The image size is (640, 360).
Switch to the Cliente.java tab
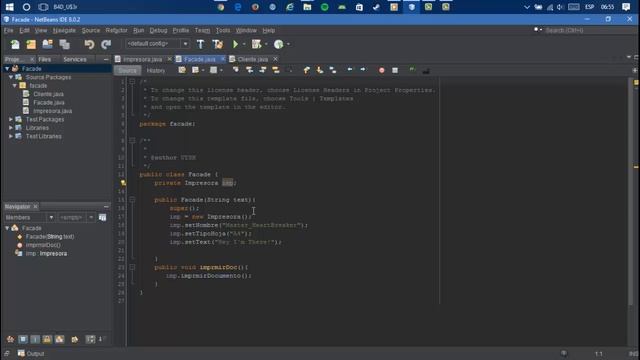point(253,59)
